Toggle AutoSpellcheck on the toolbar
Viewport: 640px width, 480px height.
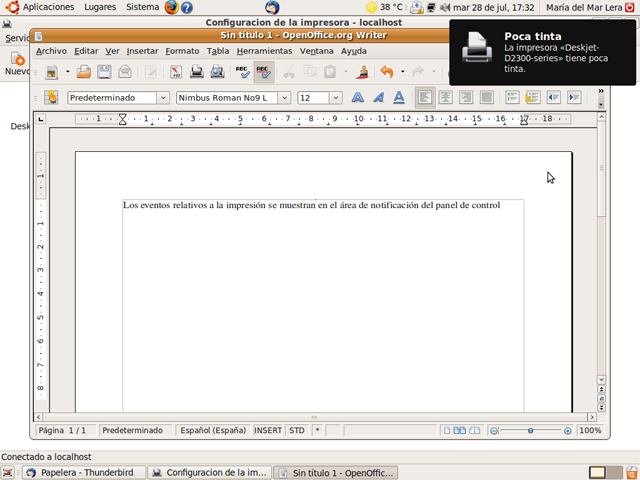click(263, 72)
